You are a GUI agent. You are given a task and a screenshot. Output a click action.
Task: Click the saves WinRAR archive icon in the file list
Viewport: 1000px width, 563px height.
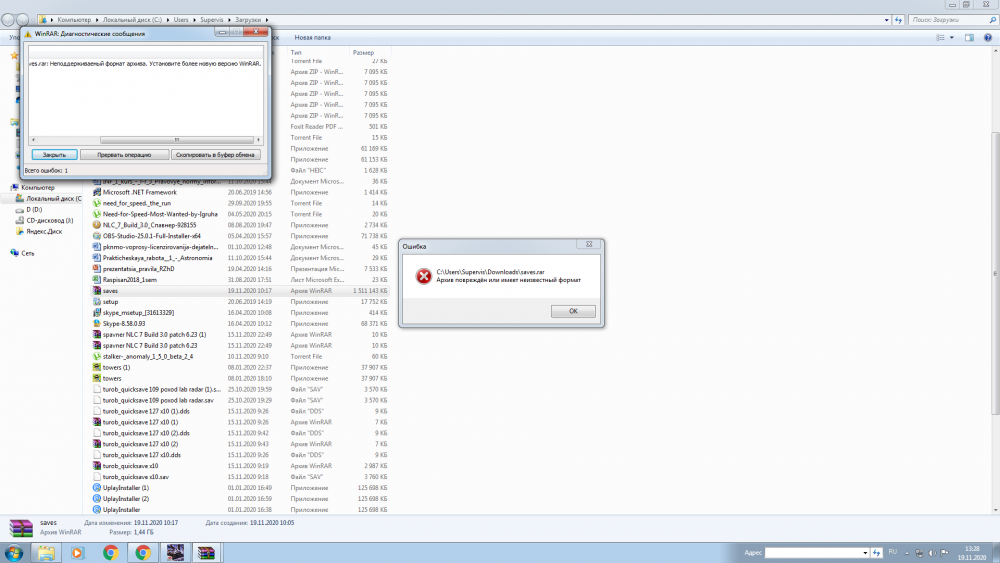(97, 291)
